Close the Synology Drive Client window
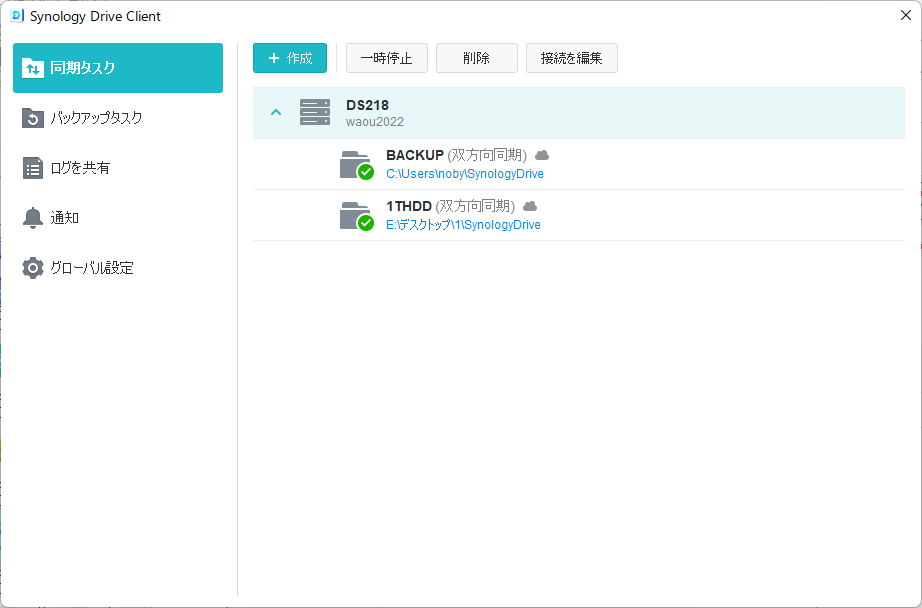This screenshot has height=608, width=922. [906, 15]
